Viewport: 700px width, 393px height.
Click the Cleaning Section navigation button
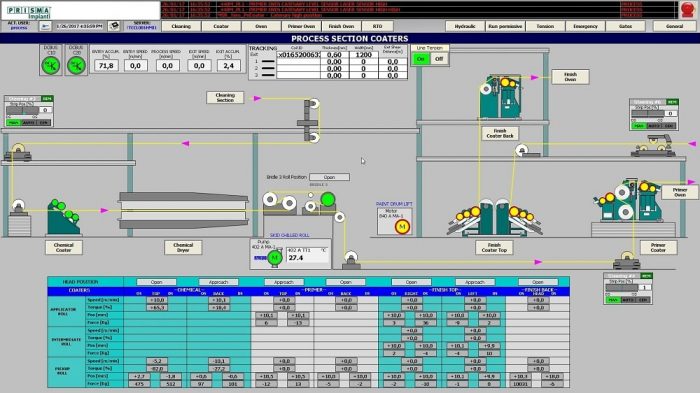pos(225,97)
